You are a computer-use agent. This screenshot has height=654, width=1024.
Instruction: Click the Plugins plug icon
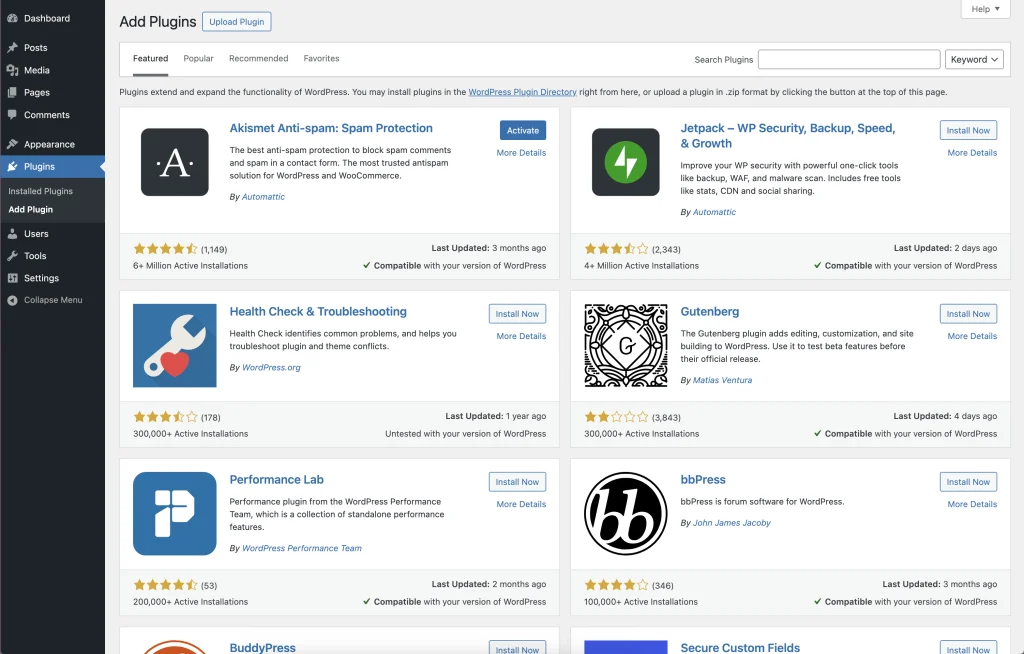12,167
